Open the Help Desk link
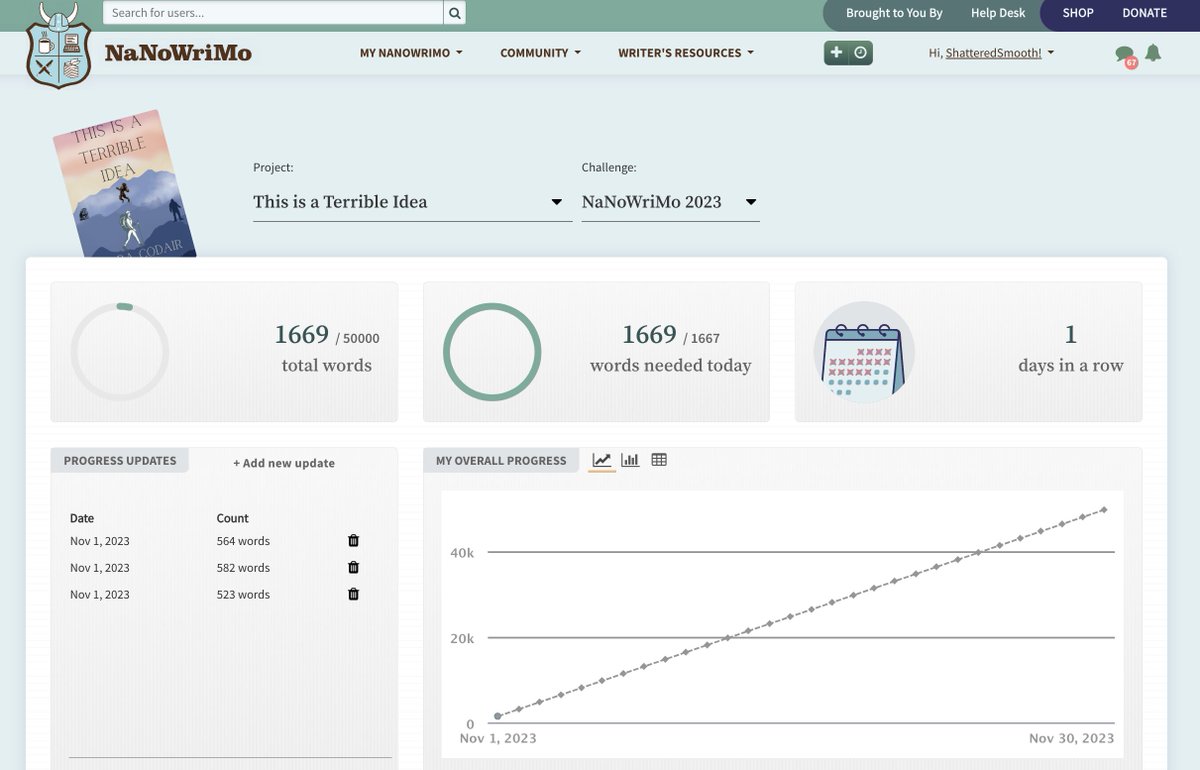 click(998, 13)
